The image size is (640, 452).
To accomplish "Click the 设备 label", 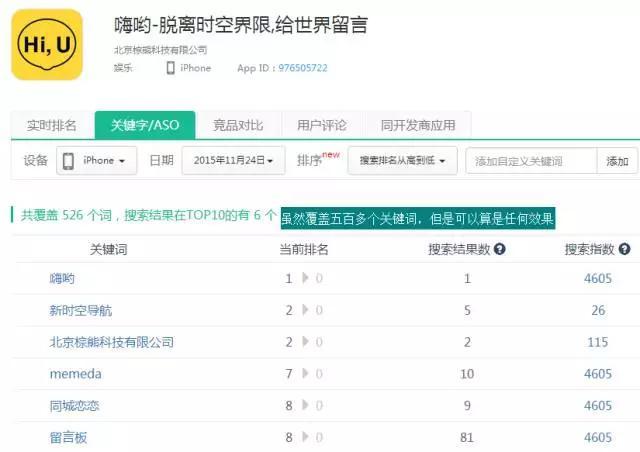I will click(x=36, y=160).
